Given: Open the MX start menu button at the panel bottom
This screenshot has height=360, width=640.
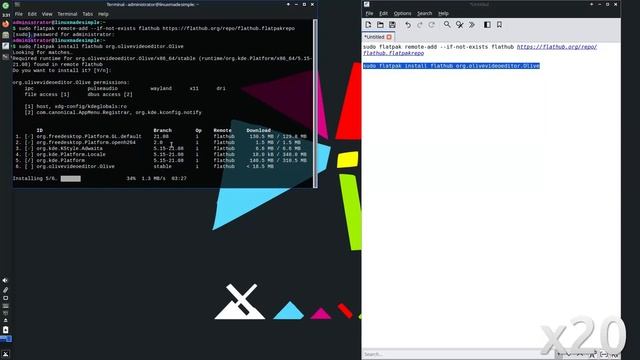Looking at the screenshot, I should (x=5, y=354).
